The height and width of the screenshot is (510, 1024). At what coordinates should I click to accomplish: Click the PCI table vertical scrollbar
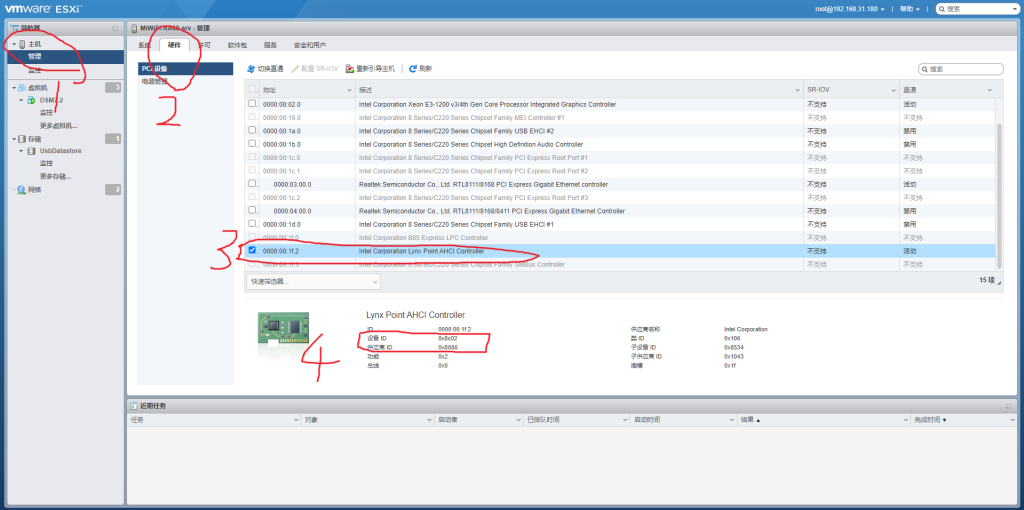[x=999, y=195]
